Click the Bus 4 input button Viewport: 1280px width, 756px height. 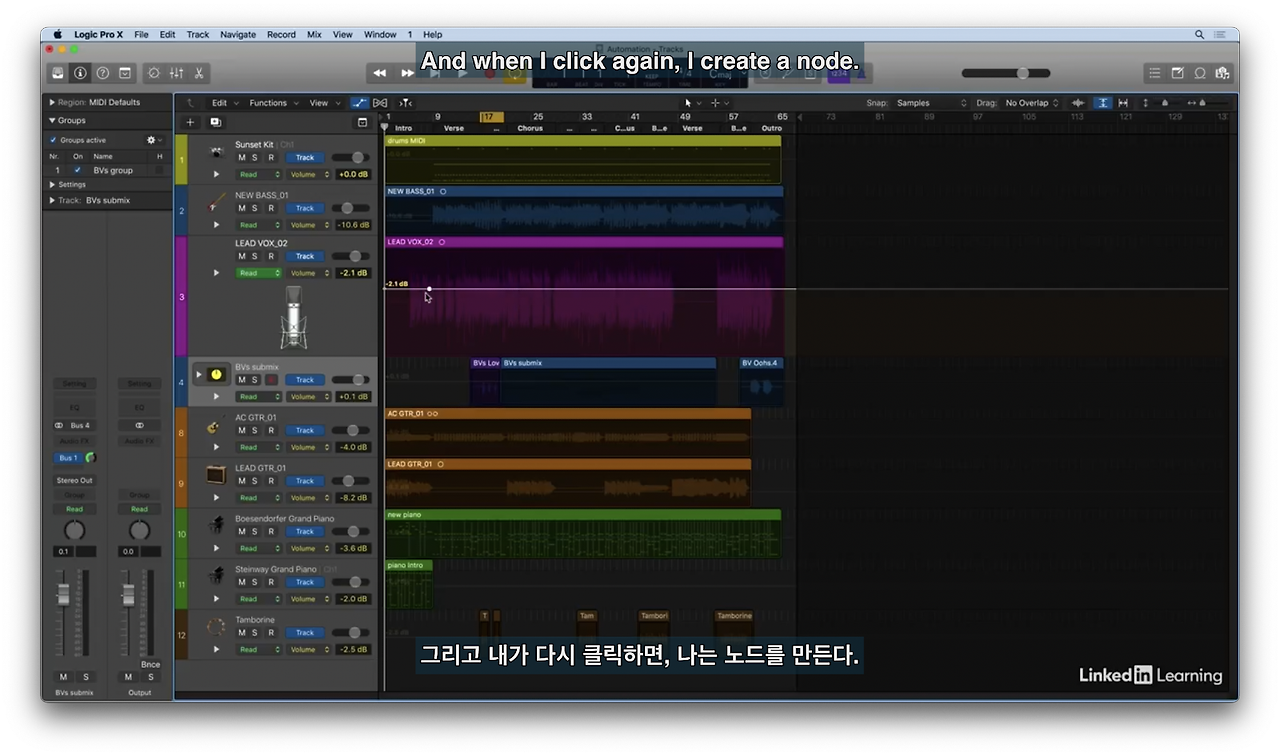click(x=80, y=425)
